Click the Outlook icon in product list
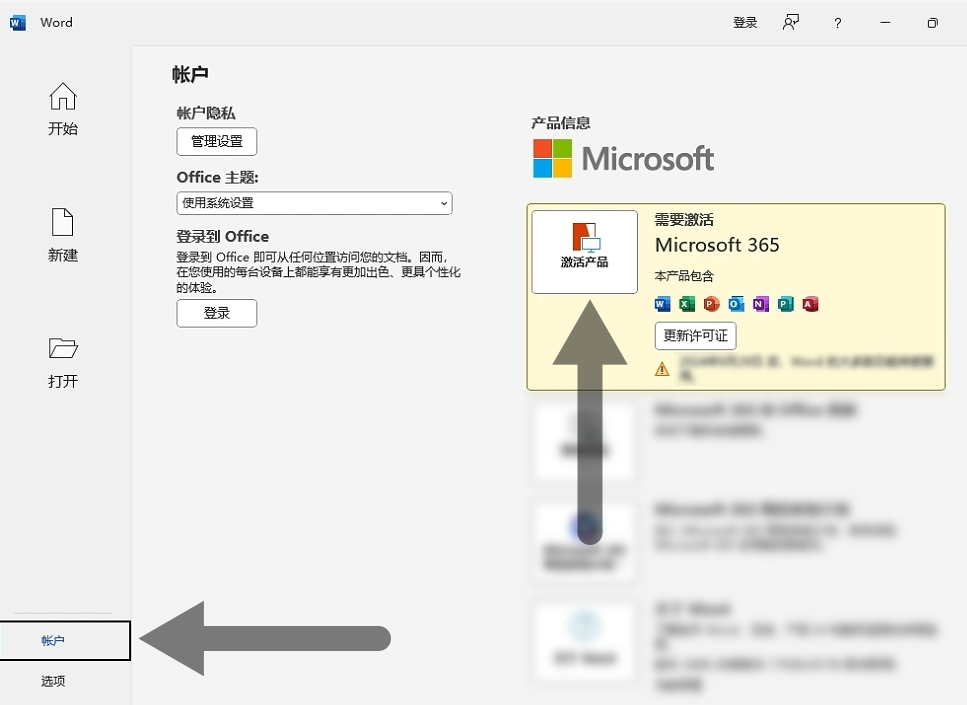 736,304
